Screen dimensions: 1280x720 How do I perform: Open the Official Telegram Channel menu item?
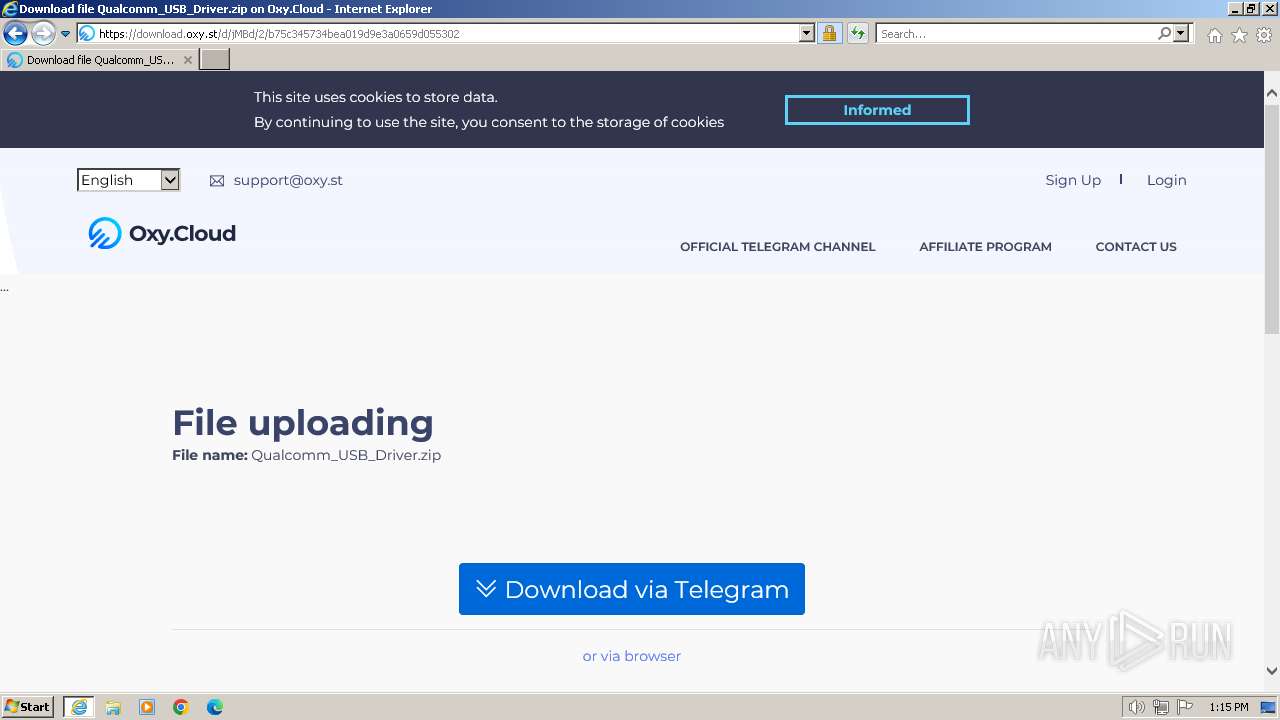(777, 247)
